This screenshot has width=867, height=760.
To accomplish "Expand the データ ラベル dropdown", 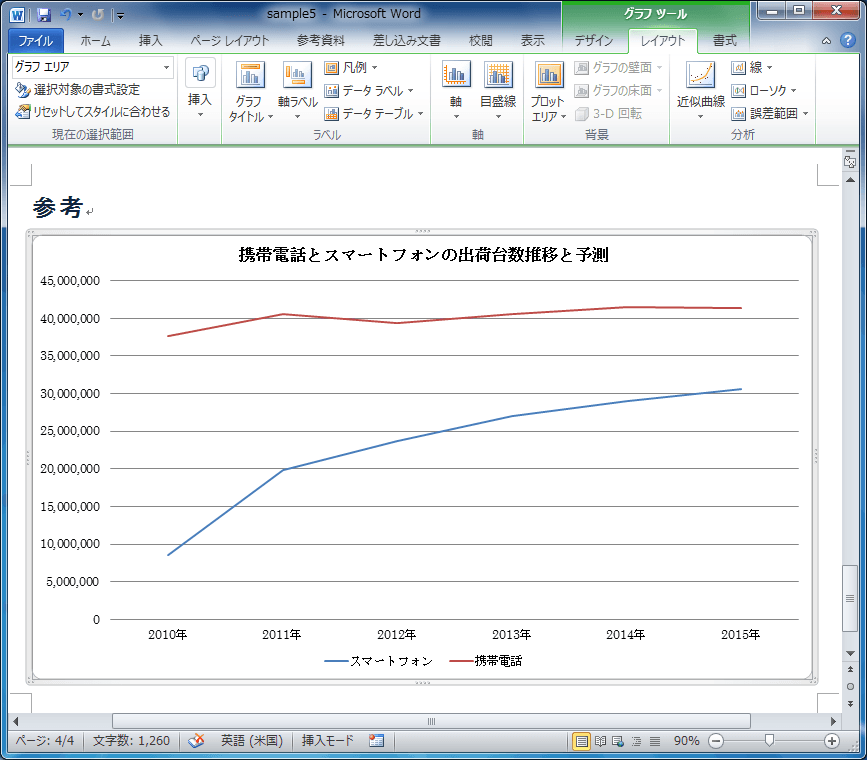I will point(410,91).
